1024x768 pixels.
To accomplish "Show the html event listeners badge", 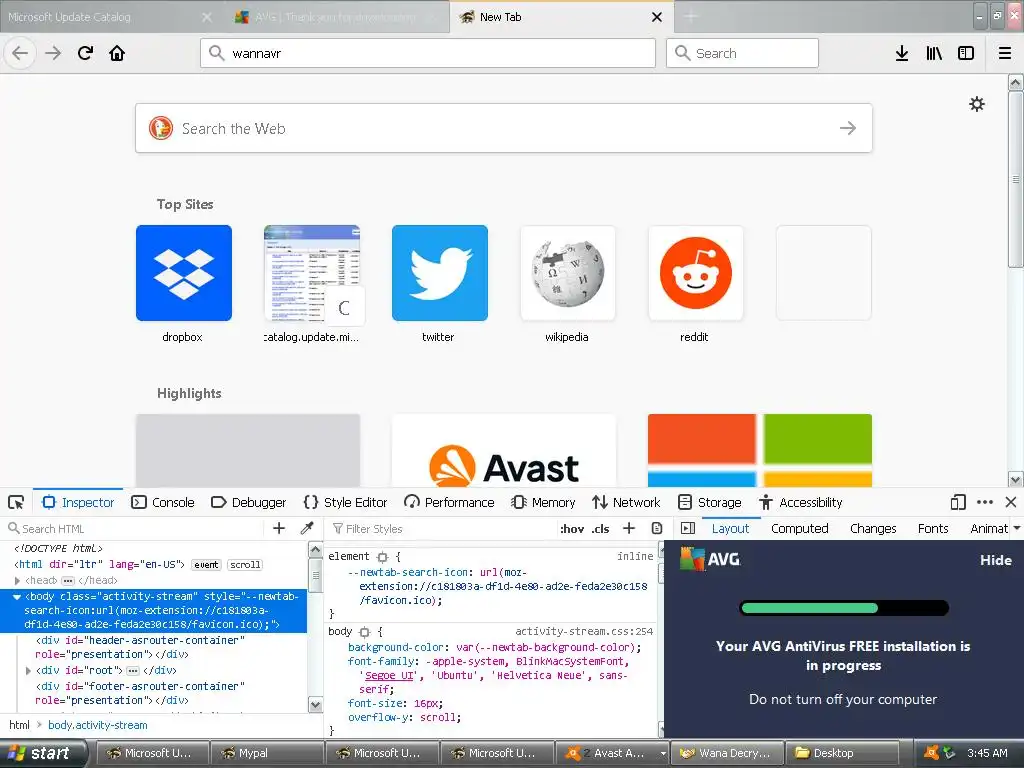I will coord(206,565).
